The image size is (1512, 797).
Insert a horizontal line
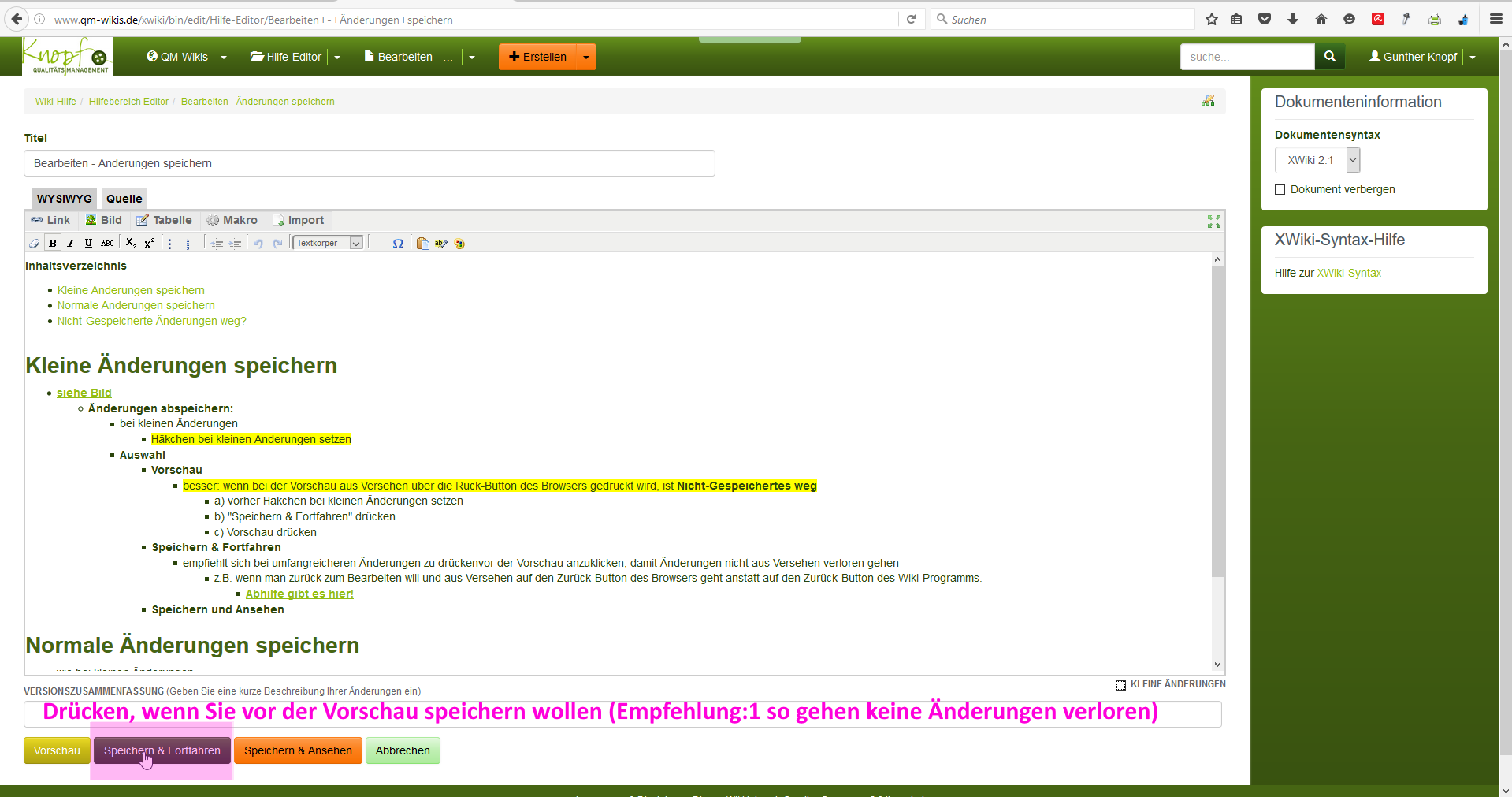coord(381,244)
